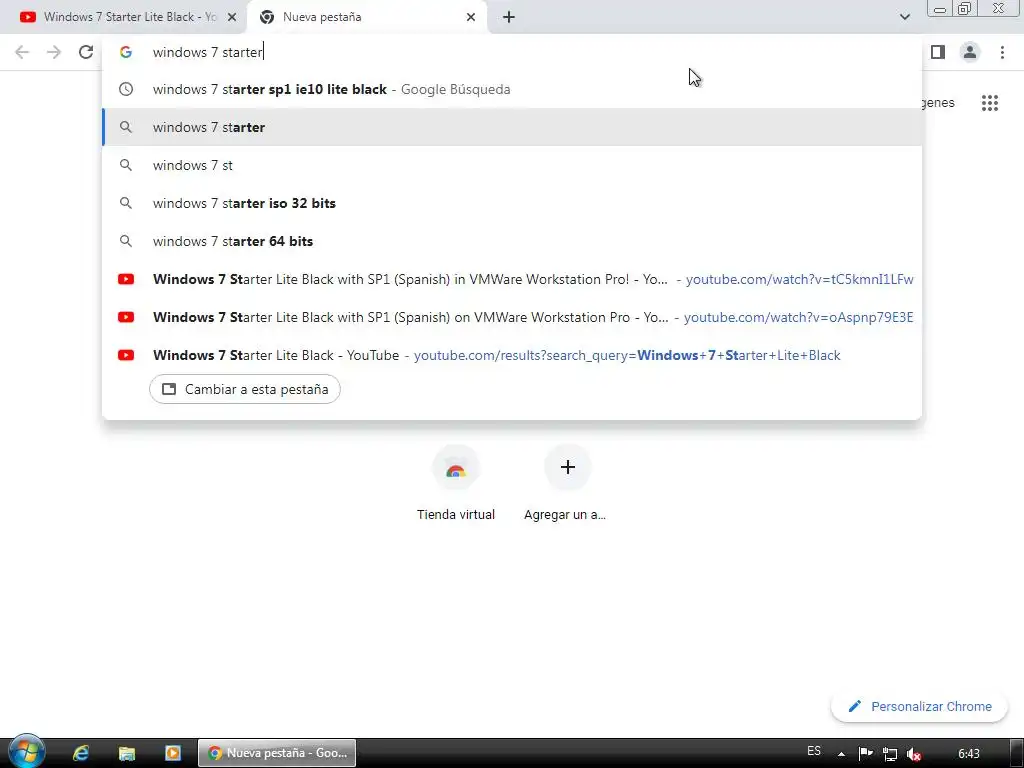Close the Windows 7 Starter Lite Black tab
This screenshot has width=1024, height=768.
(x=232, y=17)
